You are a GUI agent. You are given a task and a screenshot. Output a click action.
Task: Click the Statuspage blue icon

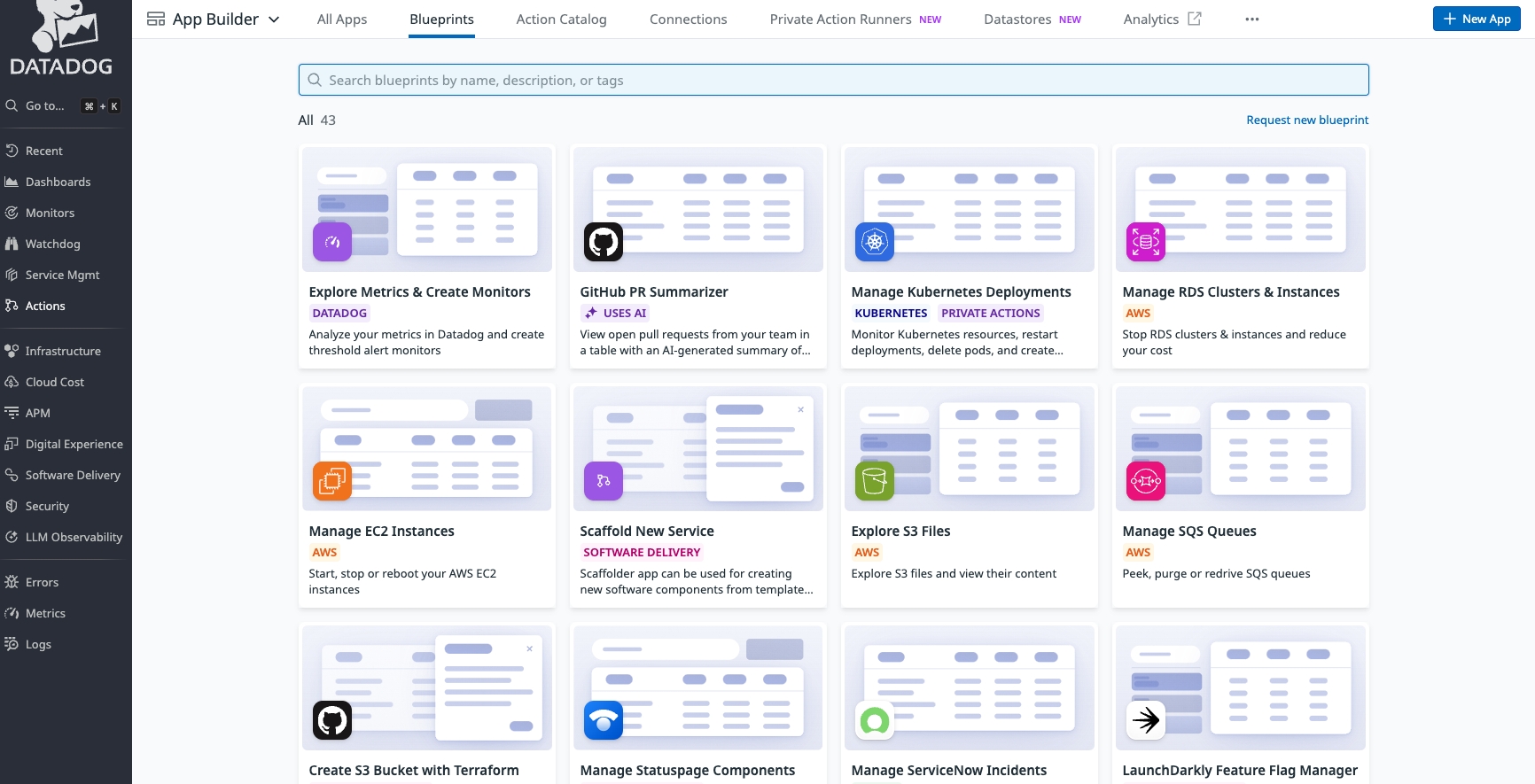click(603, 720)
